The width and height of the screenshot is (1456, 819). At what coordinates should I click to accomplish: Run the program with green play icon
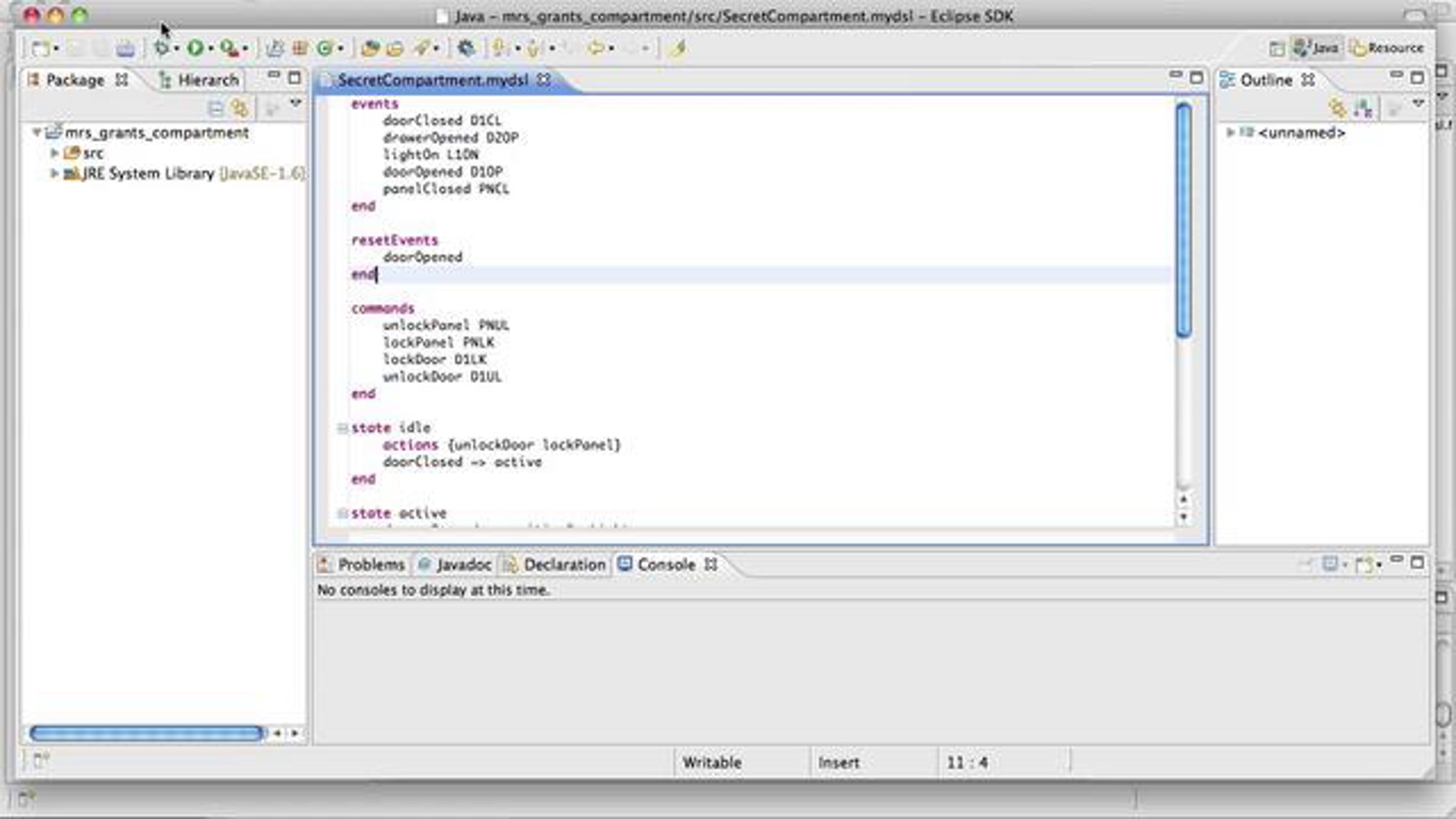coord(195,48)
